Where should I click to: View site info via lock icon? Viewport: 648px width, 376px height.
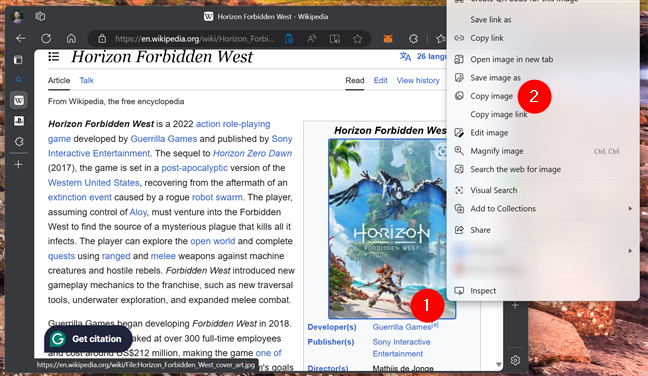pyautogui.click(x=102, y=39)
